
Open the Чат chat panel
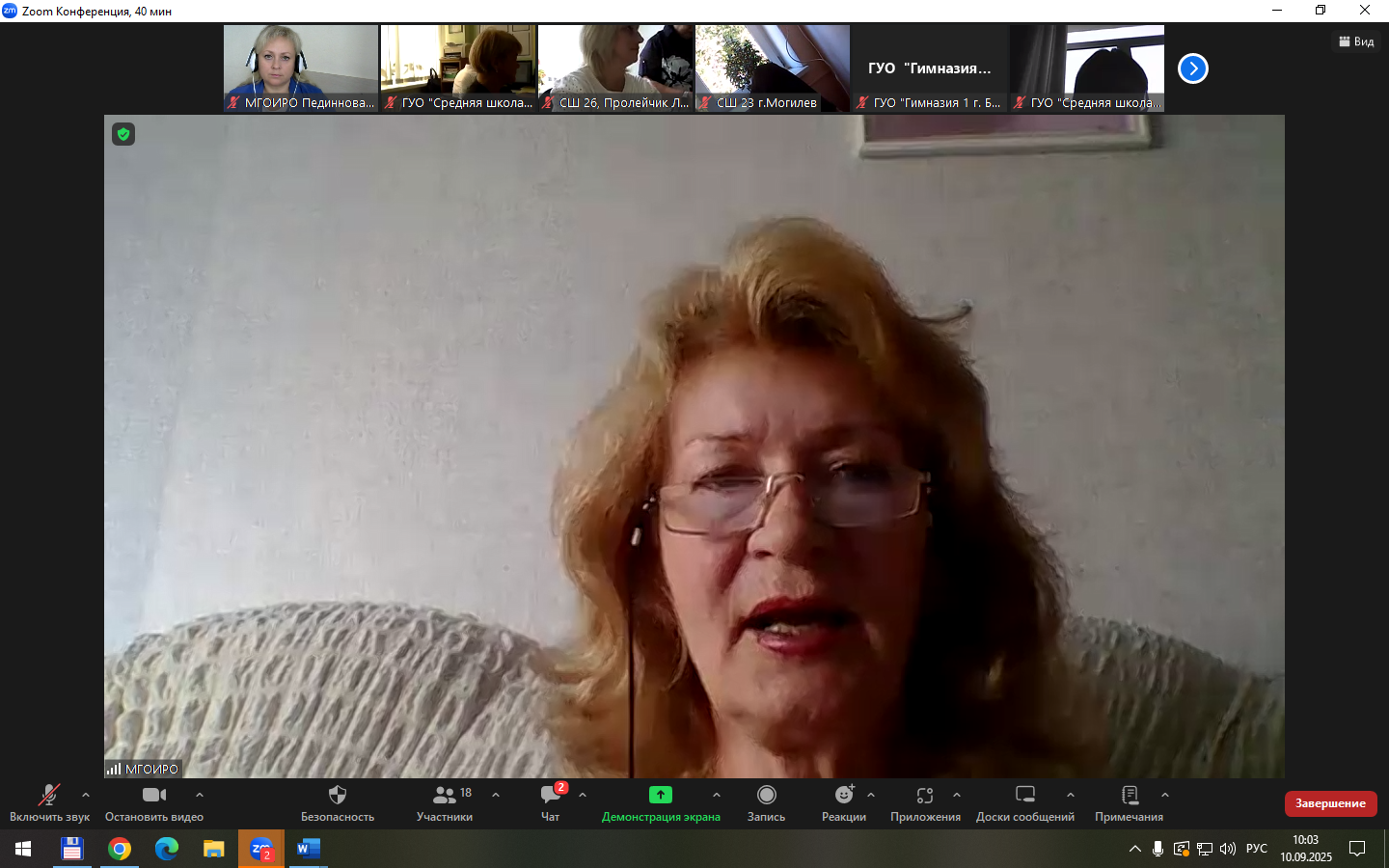point(551,802)
